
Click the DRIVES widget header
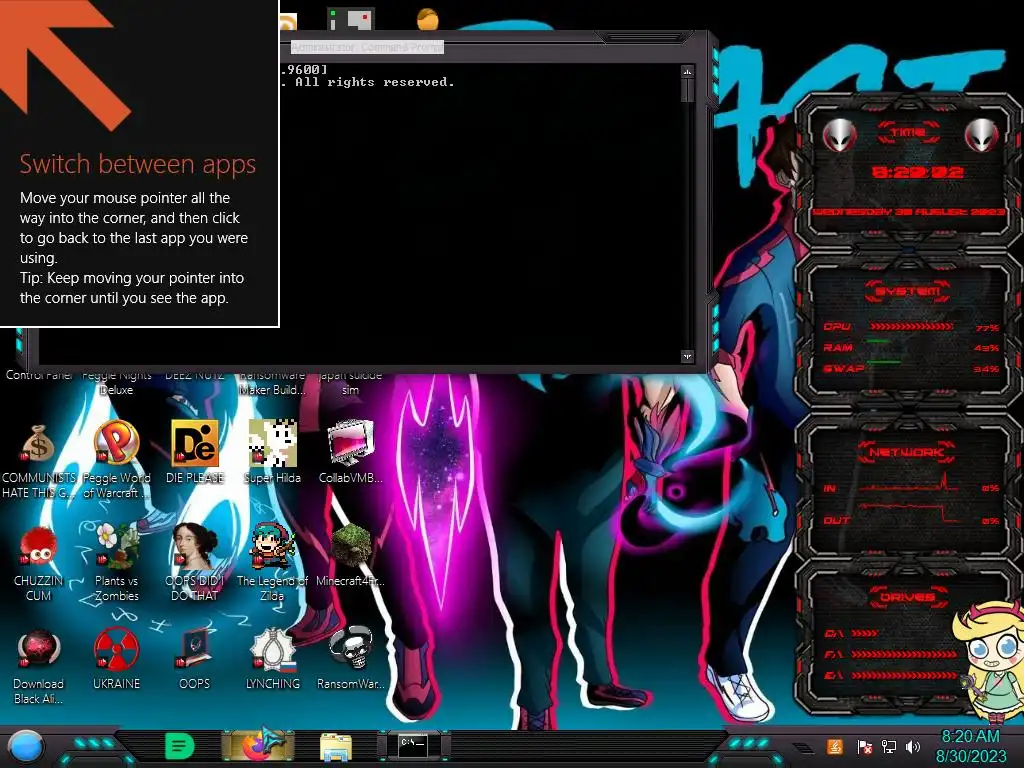(907, 597)
